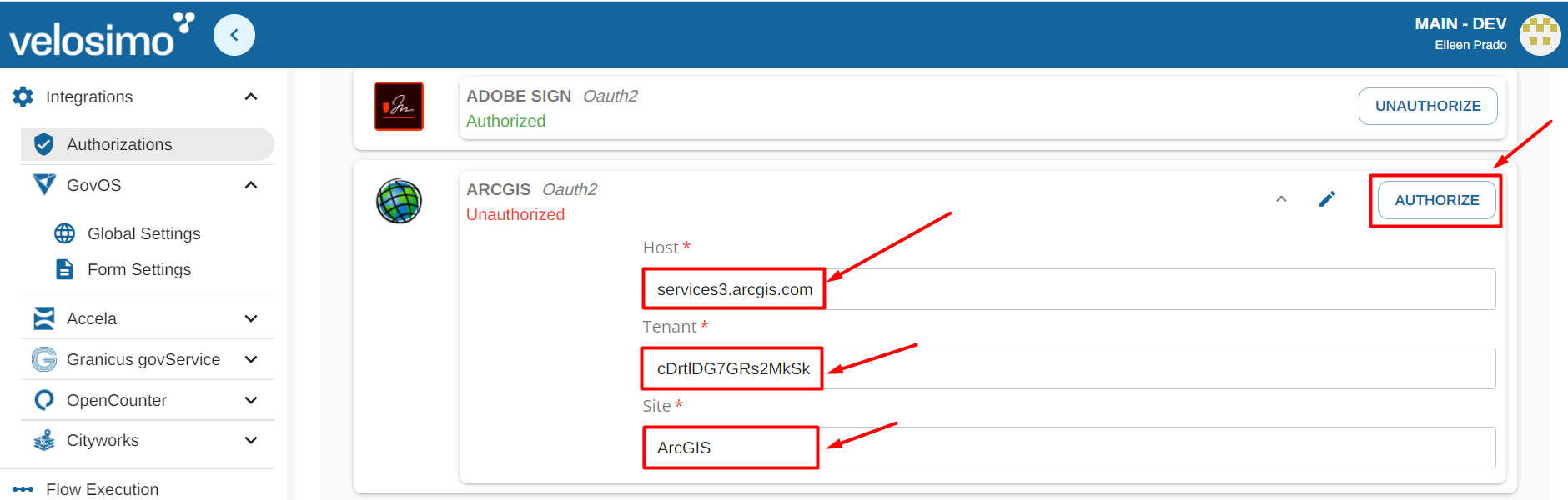Image resolution: width=1568 pixels, height=500 pixels.
Task: Select the GovOS menu label
Action: 93,185
